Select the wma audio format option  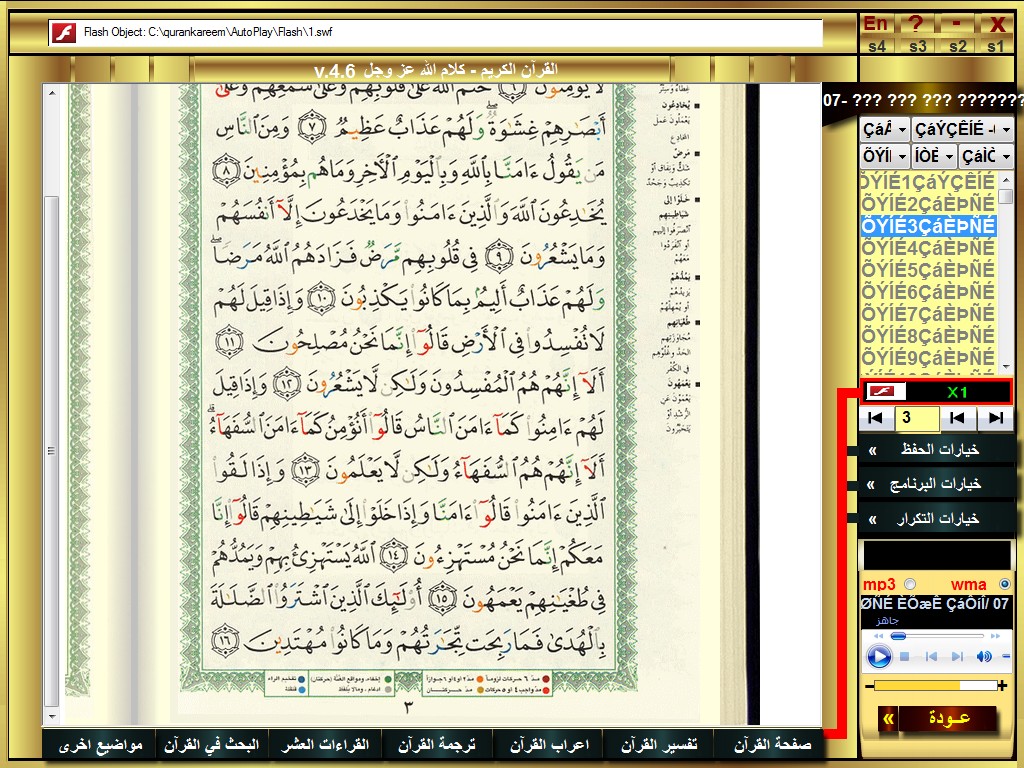[x=1005, y=584]
